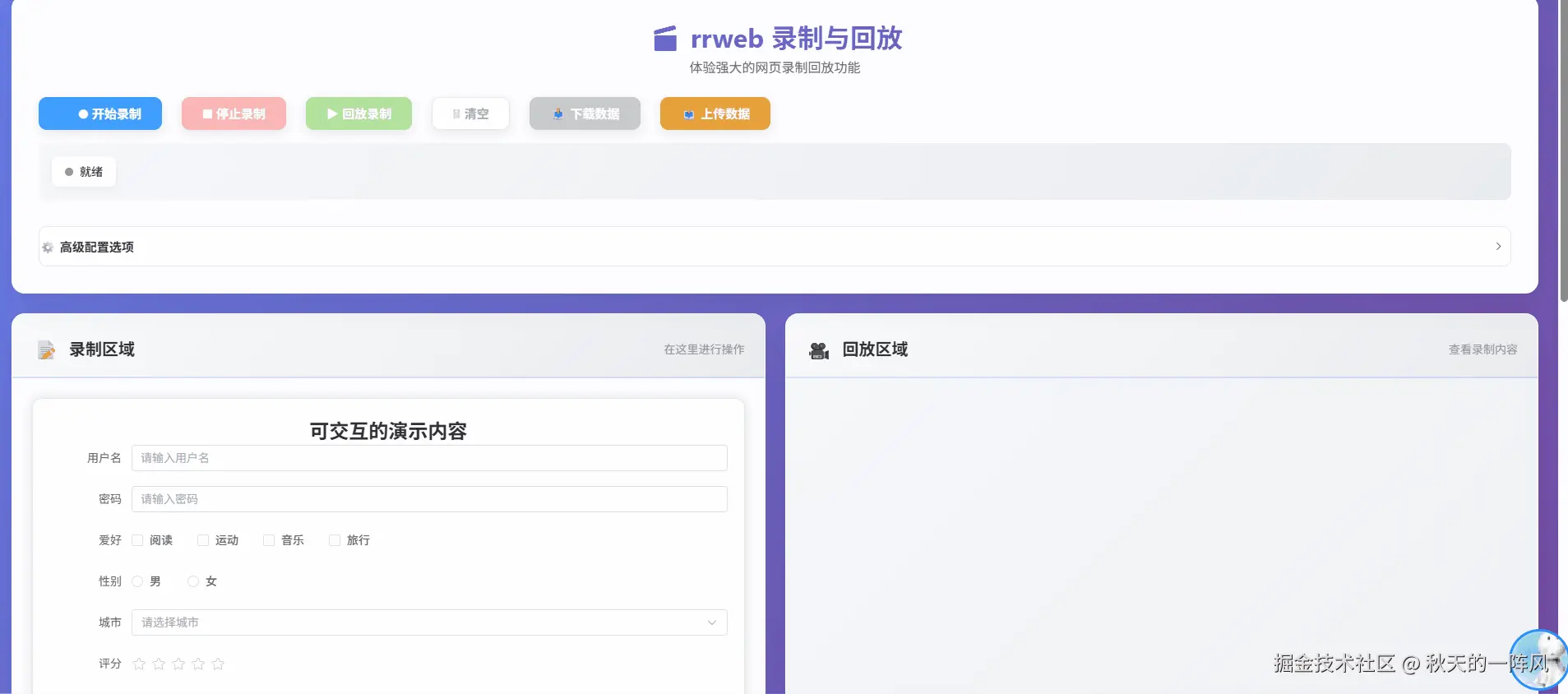Image resolution: width=1568 pixels, height=694 pixels.
Task: Click the 回放录制 replay button
Action: tap(358, 113)
